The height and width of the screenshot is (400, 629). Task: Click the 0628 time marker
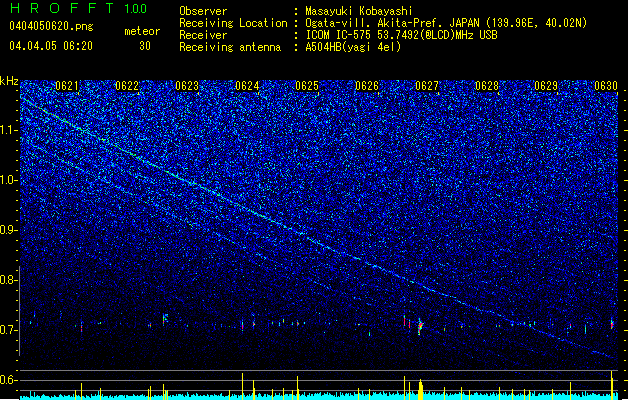487,86
